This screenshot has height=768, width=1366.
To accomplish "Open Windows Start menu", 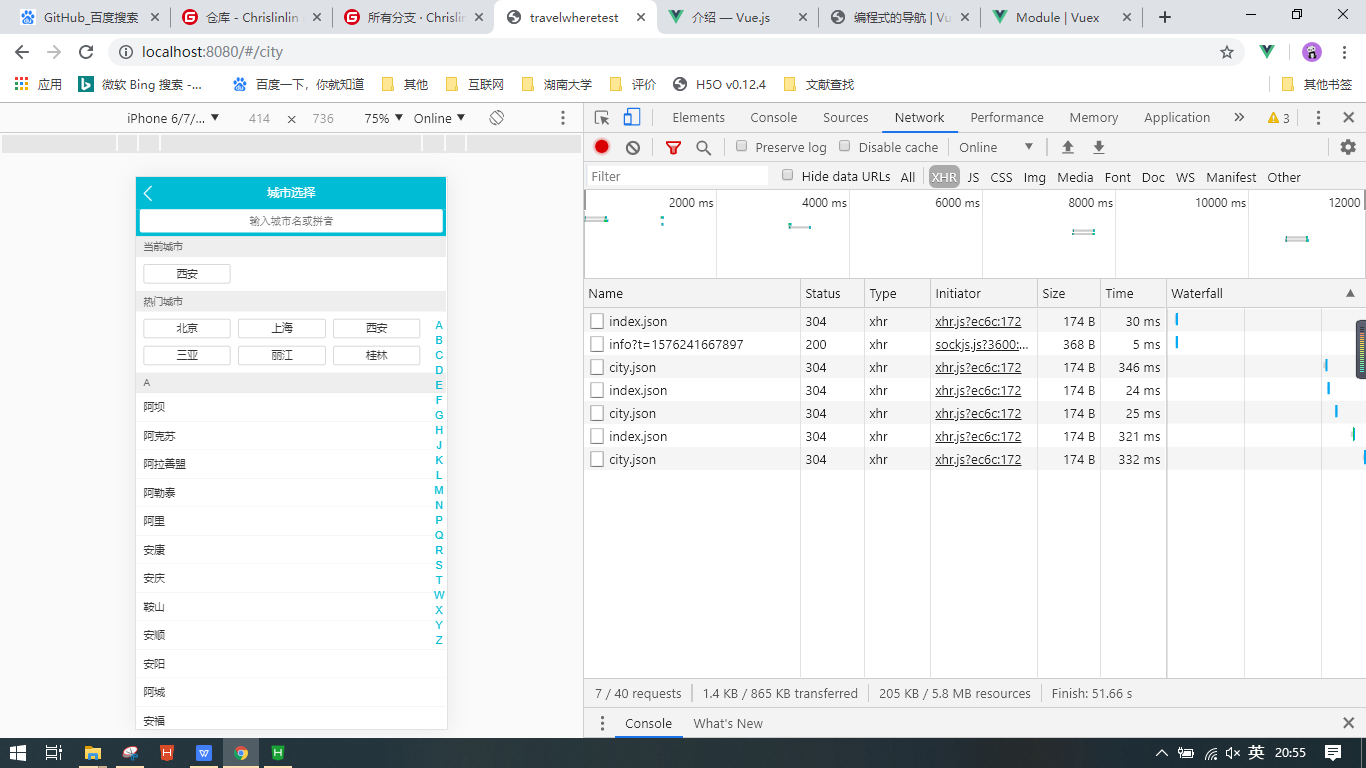I will (x=18, y=753).
